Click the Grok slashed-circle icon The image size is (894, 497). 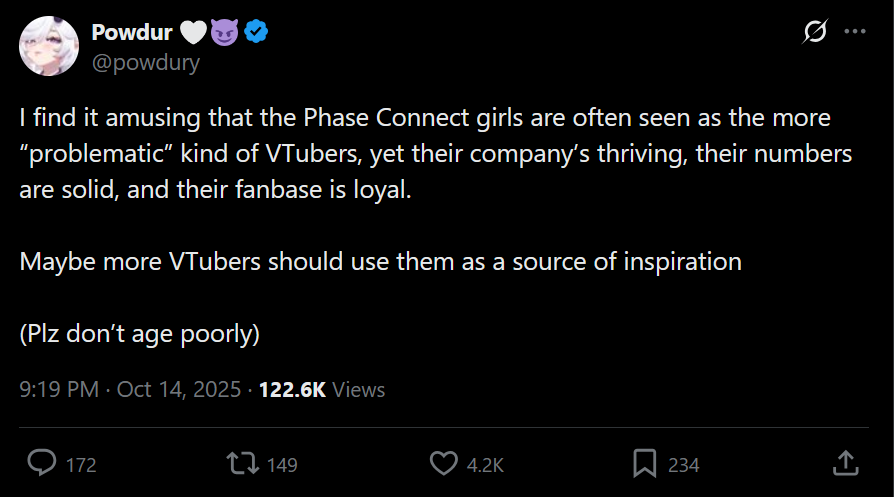tap(815, 33)
